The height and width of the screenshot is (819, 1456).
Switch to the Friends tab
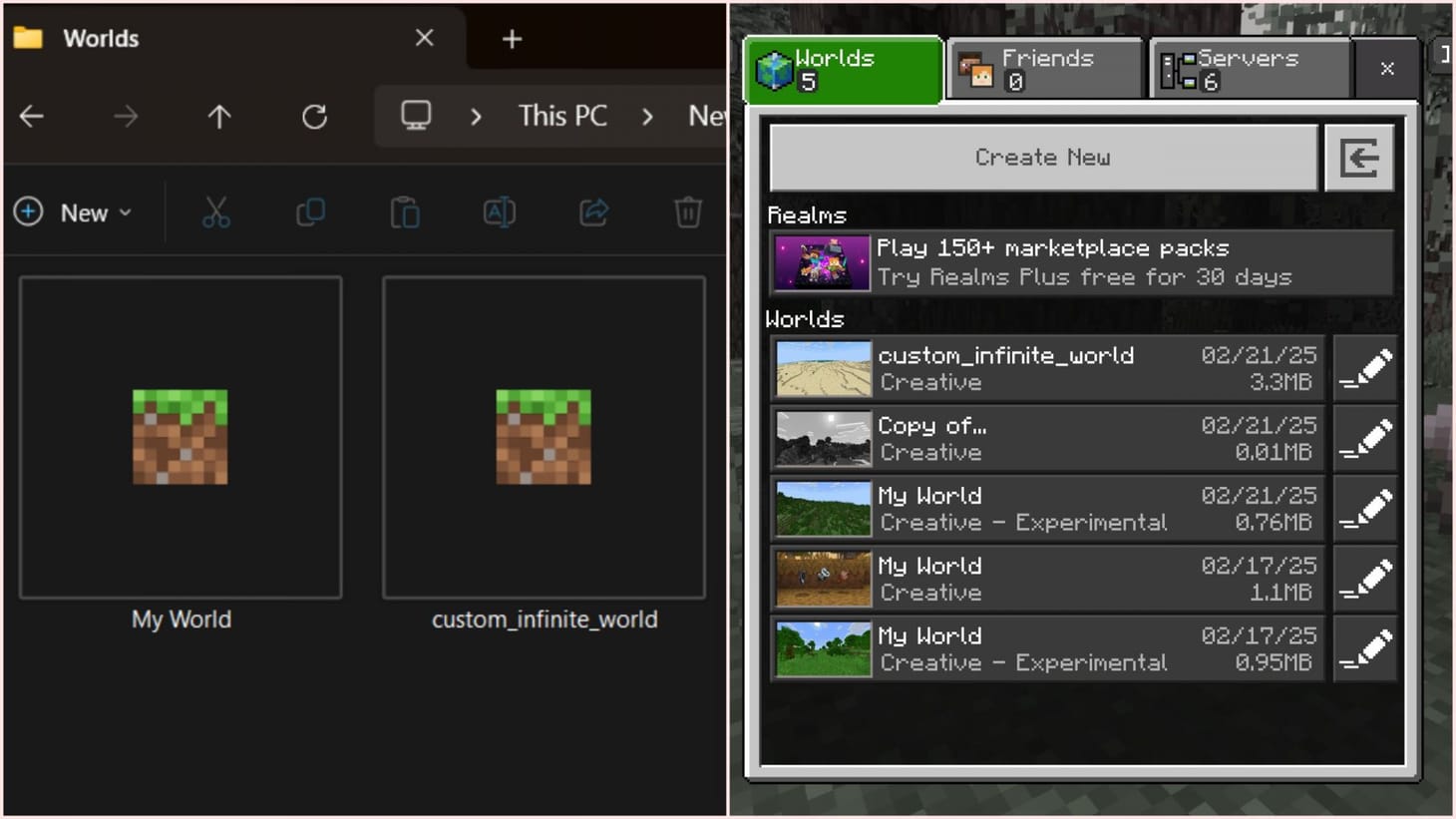tap(1043, 68)
